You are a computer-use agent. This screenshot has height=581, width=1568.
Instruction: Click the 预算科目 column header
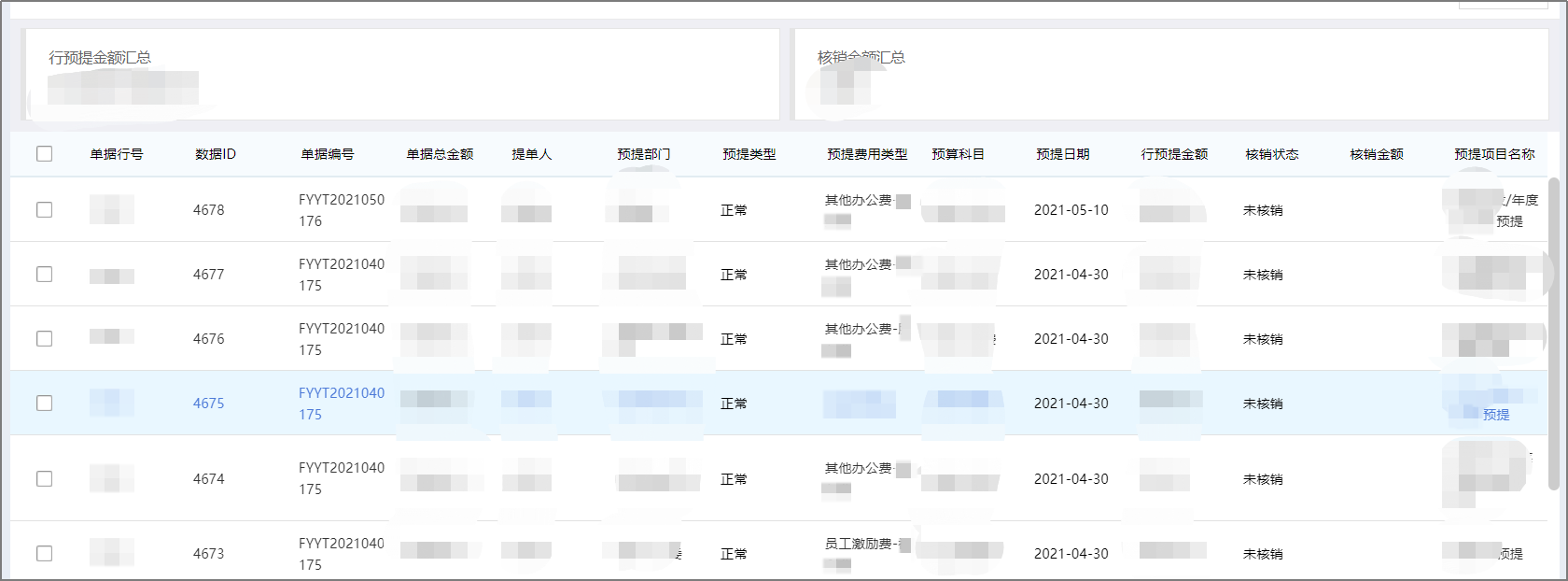[959, 154]
